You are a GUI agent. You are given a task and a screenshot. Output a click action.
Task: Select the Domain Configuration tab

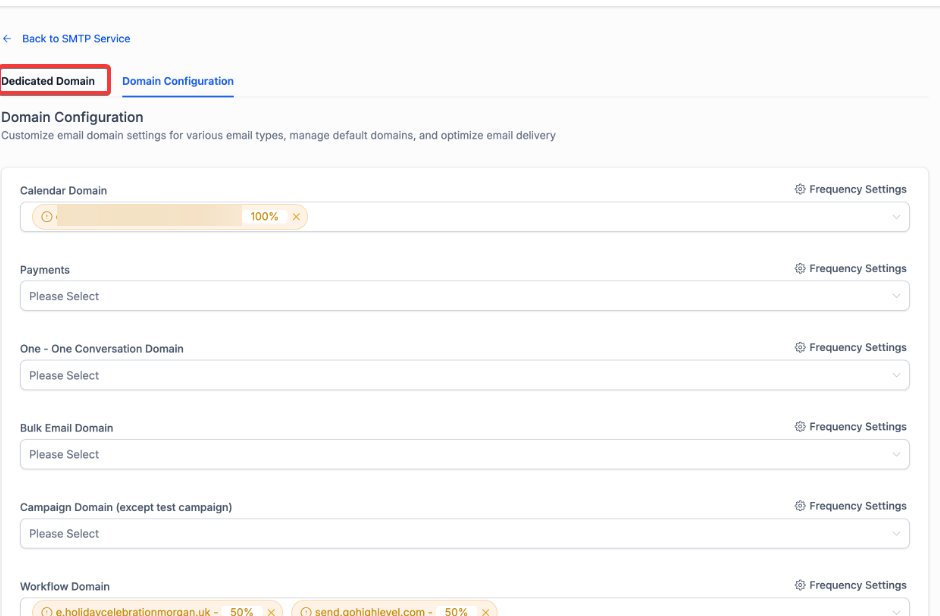[x=178, y=81]
